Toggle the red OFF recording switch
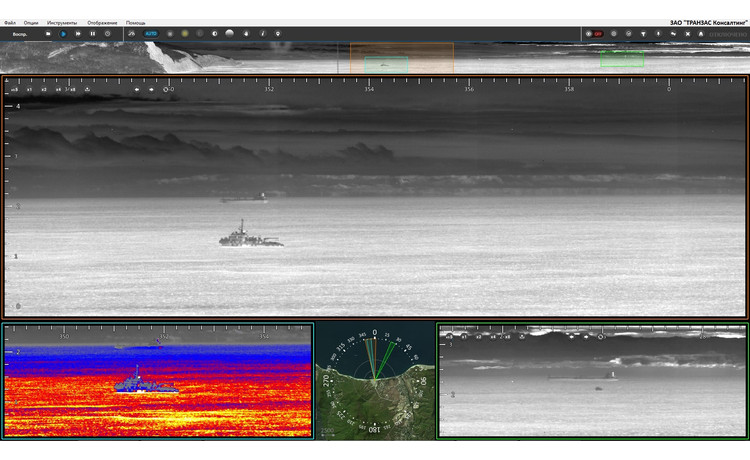This screenshot has width=750, height=460. coord(595,33)
